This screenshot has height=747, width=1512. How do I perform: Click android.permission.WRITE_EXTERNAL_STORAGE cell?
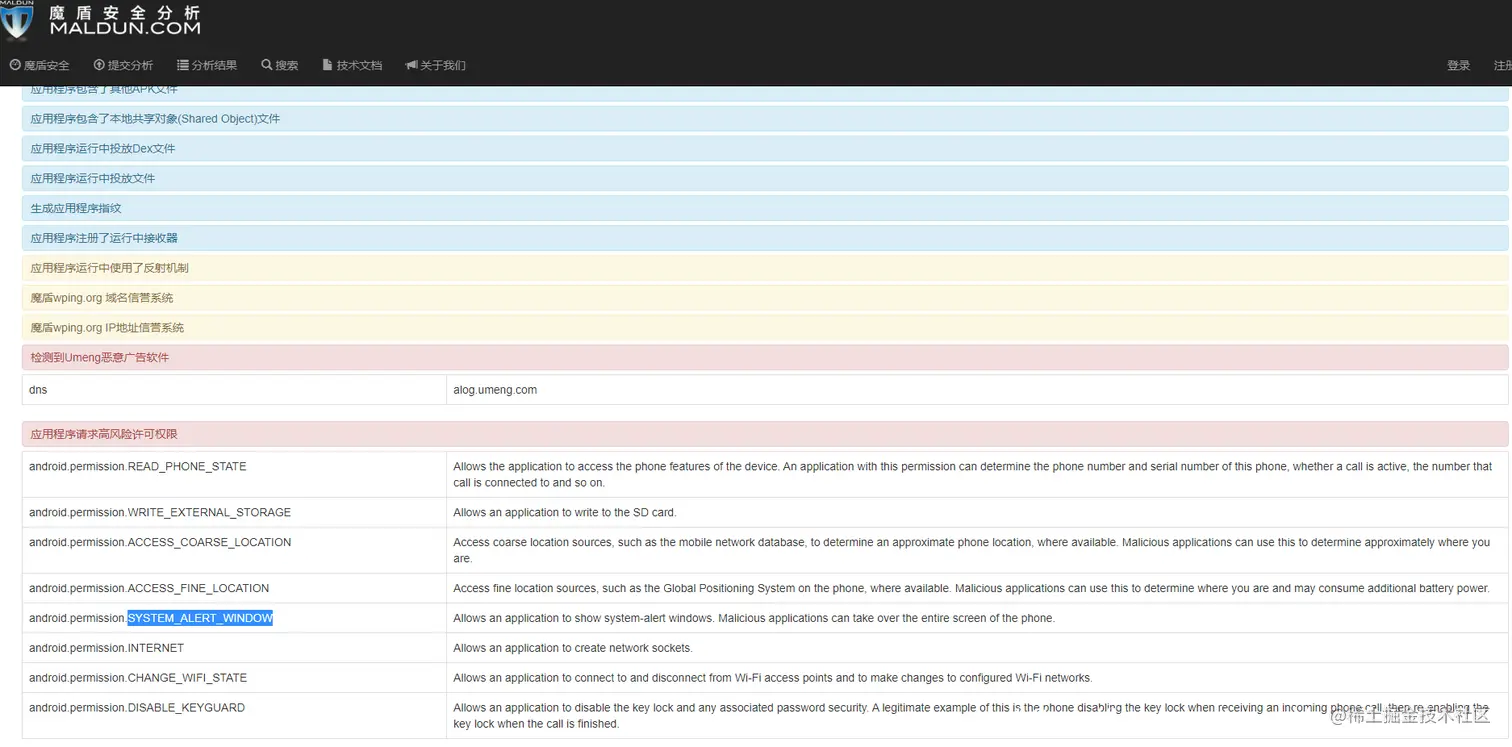point(234,513)
